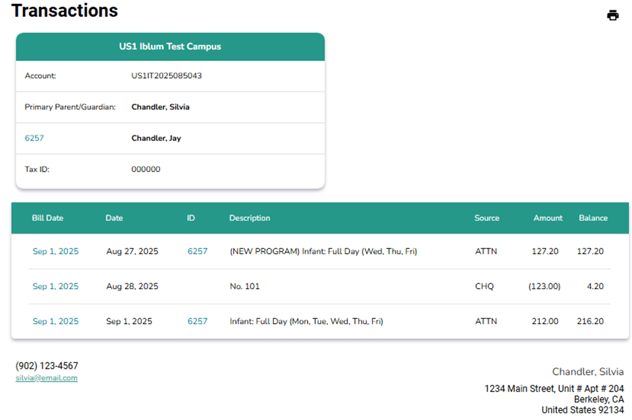This screenshot has height=420, width=632.
Task: Click primary guardian name Chandler, Silvia
Action: click(x=160, y=107)
